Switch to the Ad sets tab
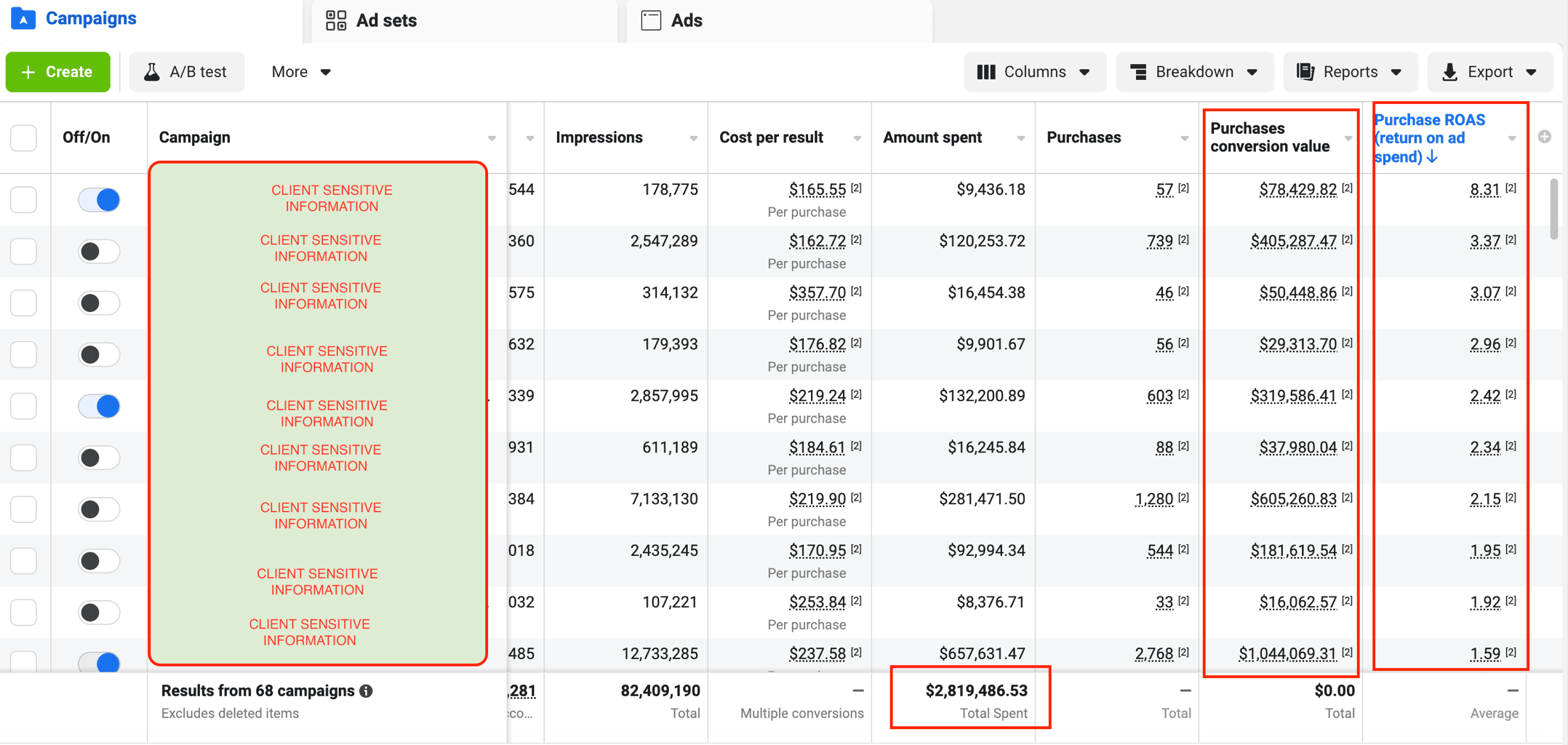The image size is (1568, 745). click(385, 20)
